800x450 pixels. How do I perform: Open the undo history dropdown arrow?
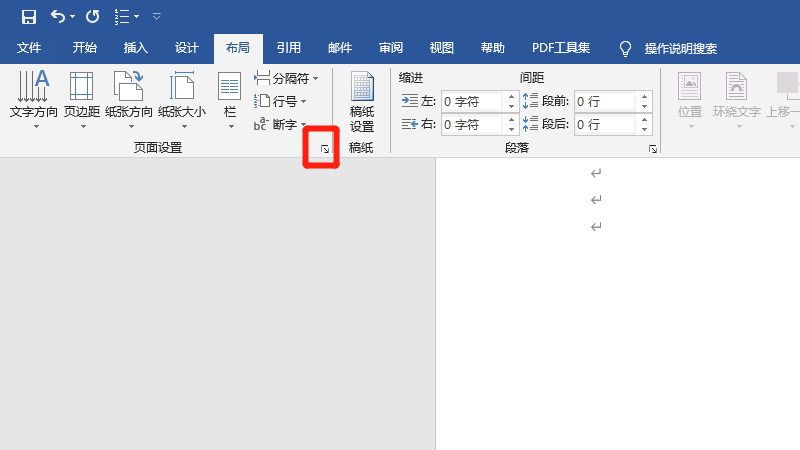(72, 17)
